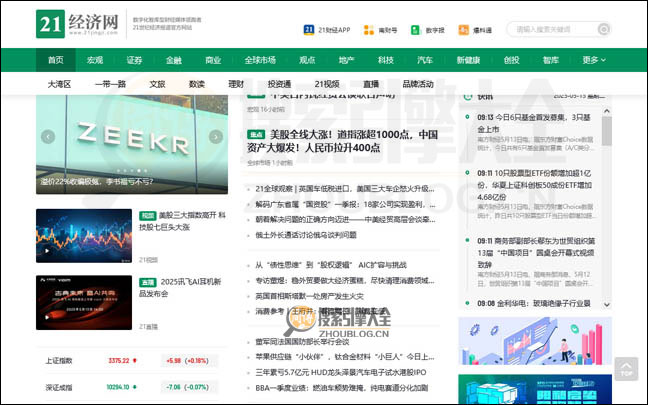This screenshot has width=648, height=405.
Task: Select 文旅 in the sub navigation
Action: click(x=157, y=84)
